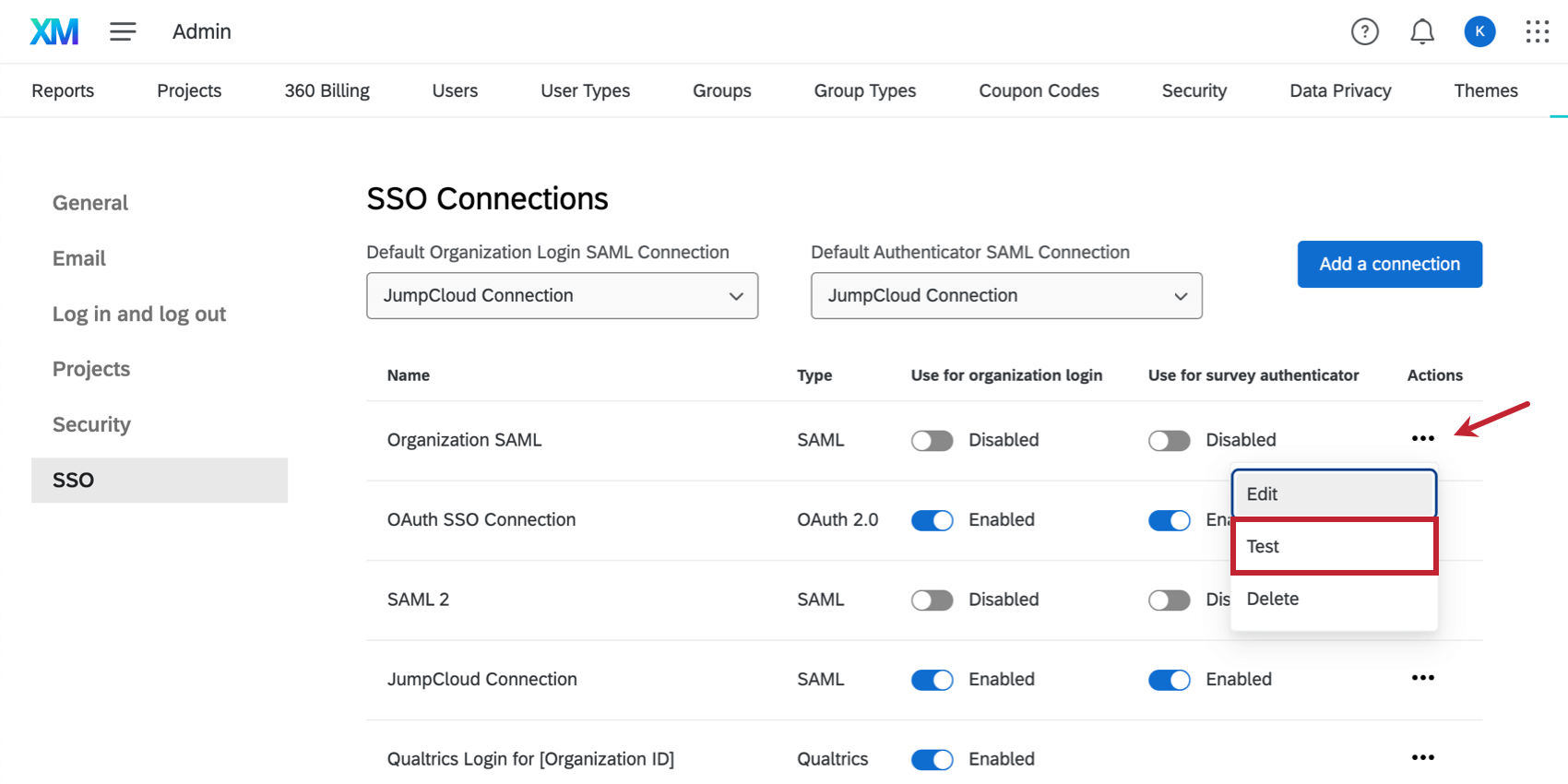Image resolution: width=1568 pixels, height=784 pixels.
Task: Open the app switcher grid icon
Action: [x=1538, y=31]
